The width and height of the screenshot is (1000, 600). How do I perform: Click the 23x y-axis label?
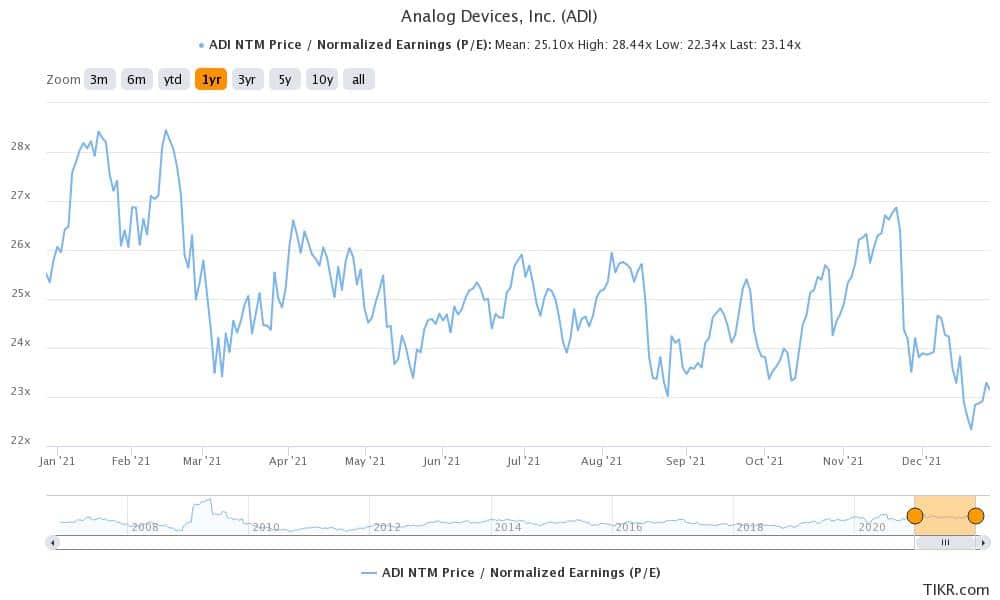pyautogui.click(x=20, y=391)
